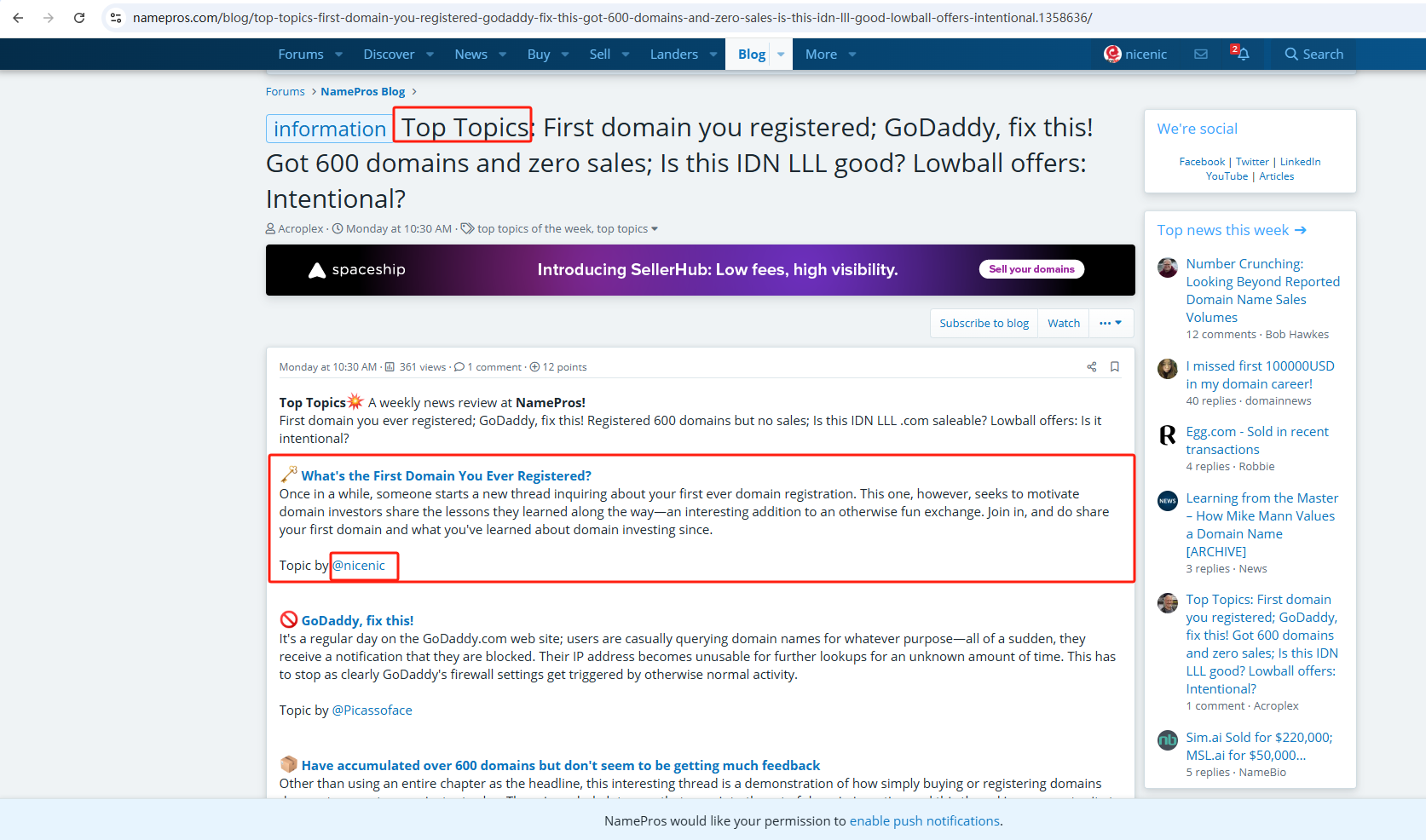Switch to the Forums menu item
This screenshot has height=840, width=1426.
pyautogui.click(x=300, y=54)
